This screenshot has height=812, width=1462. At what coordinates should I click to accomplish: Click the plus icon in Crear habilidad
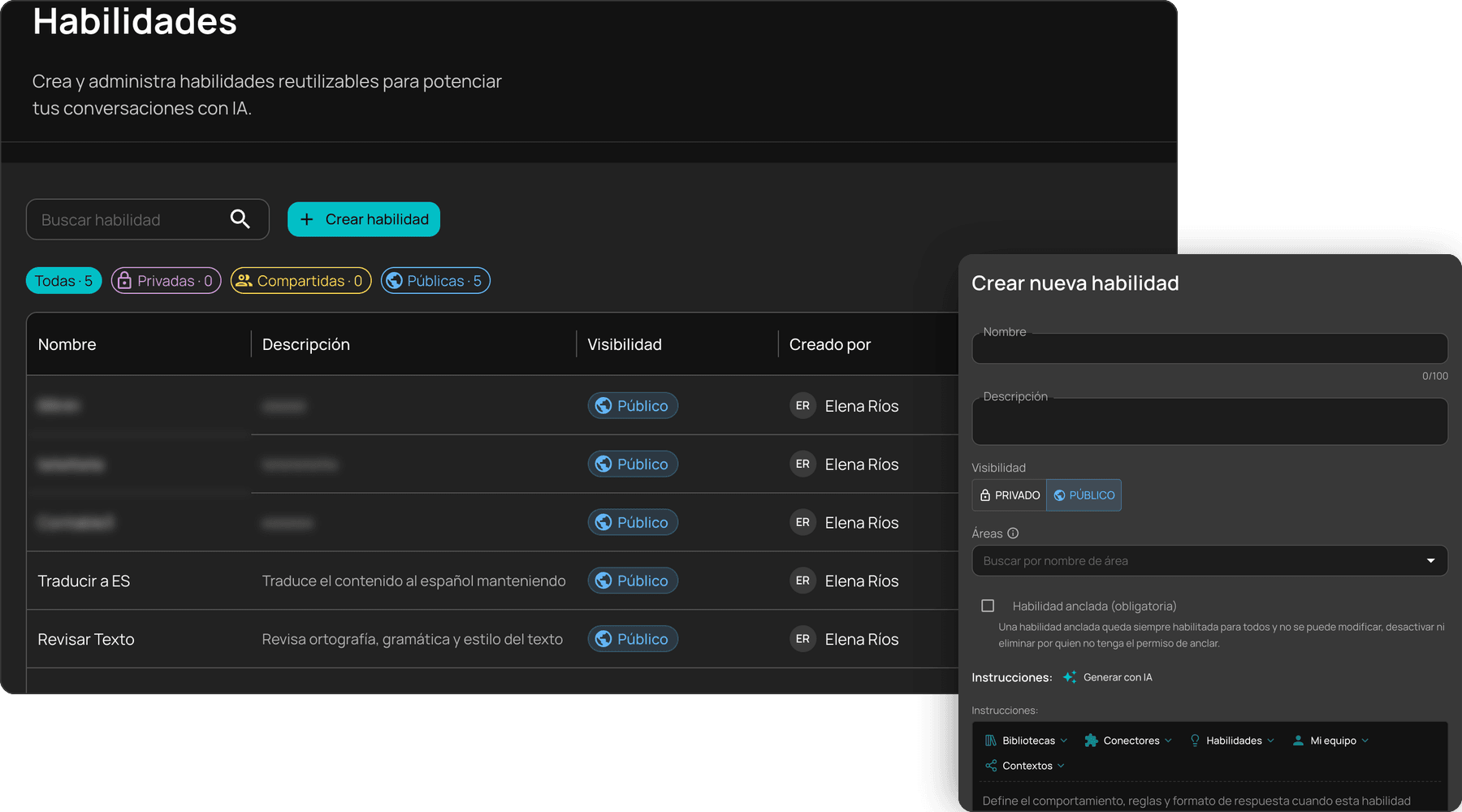point(306,219)
